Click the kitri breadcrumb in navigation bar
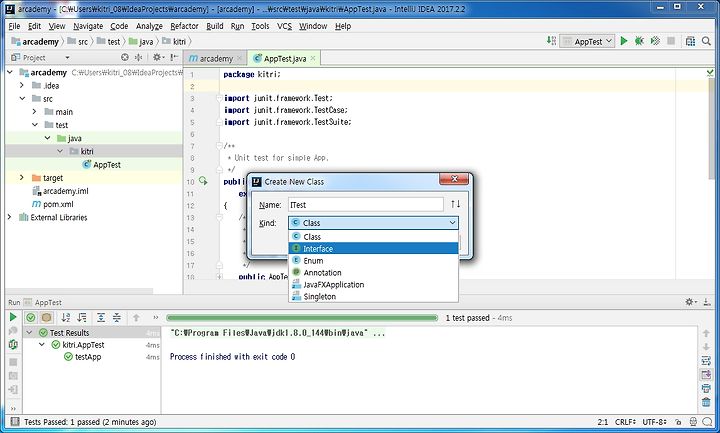This screenshot has height=433, width=720. 174,41
